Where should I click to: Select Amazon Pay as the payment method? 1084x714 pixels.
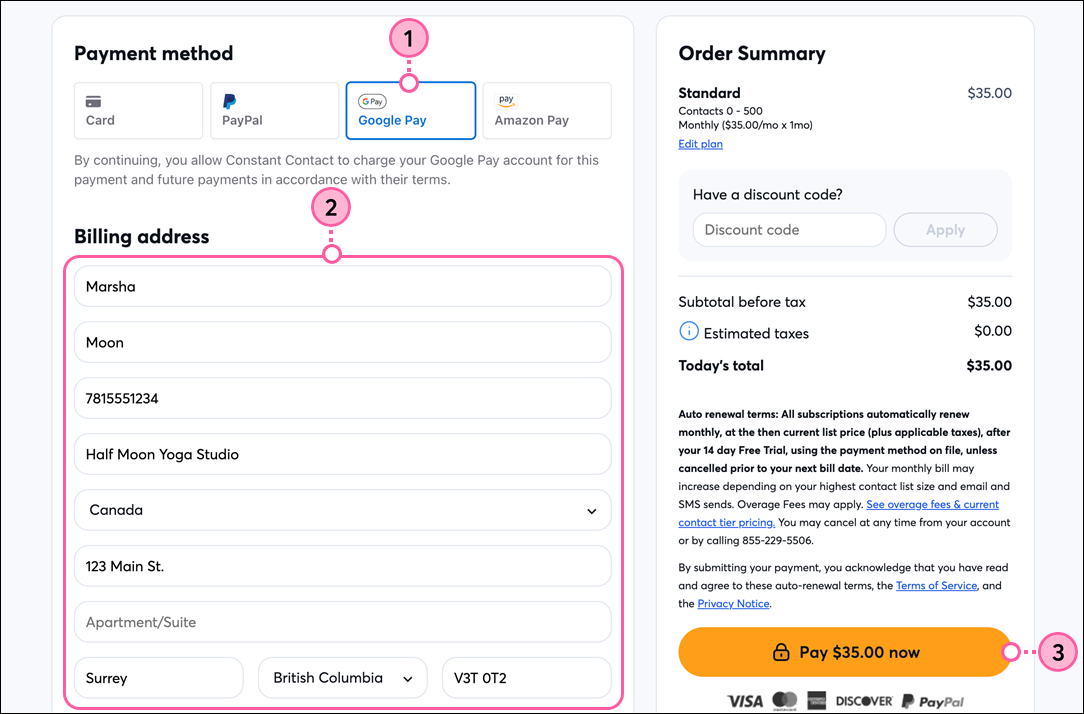coord(546,110)
